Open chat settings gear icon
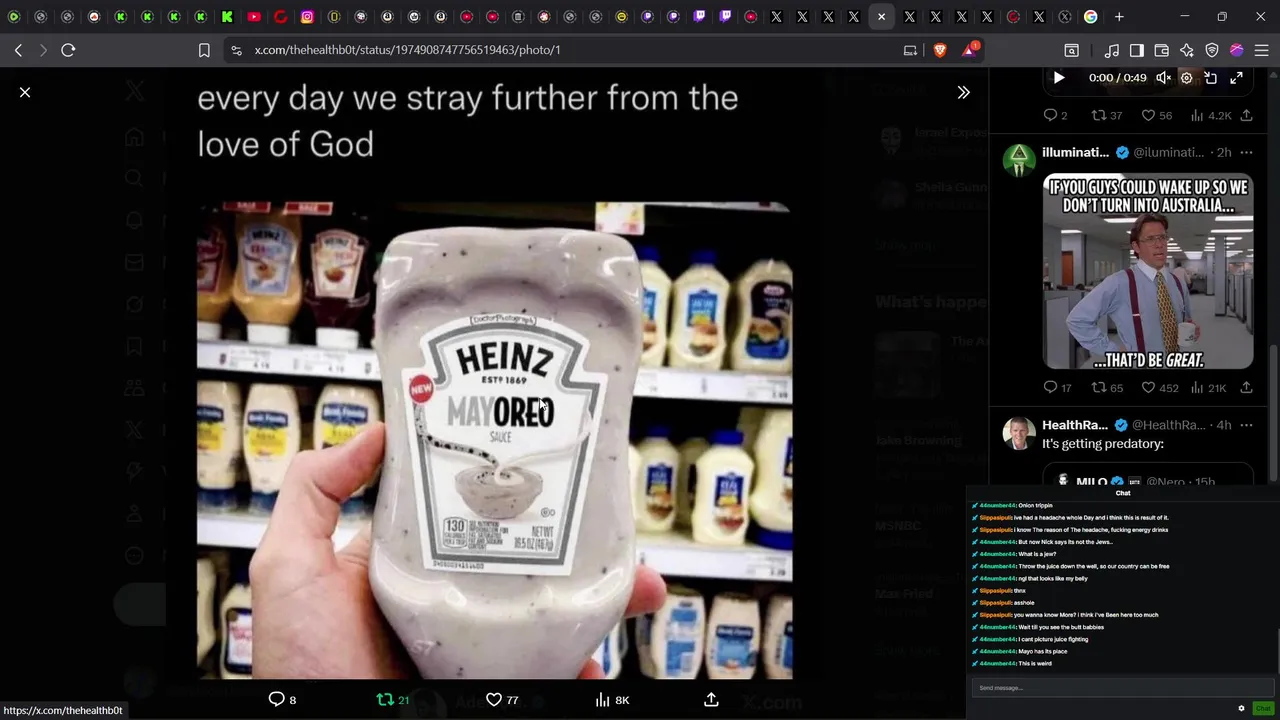Viewport: 1280px width, 720px height. pyautogui.click(x=1241, y=708)
